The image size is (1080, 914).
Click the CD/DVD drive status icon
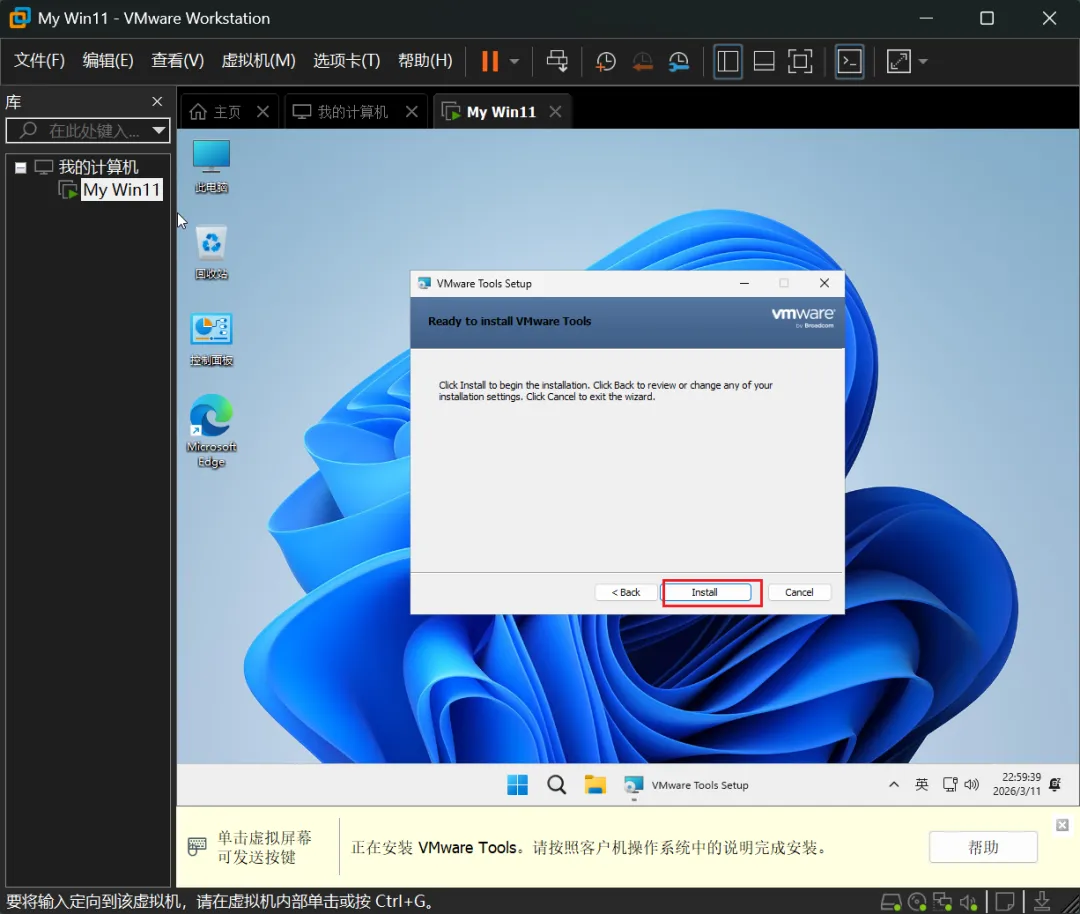[x=917, y=901]
